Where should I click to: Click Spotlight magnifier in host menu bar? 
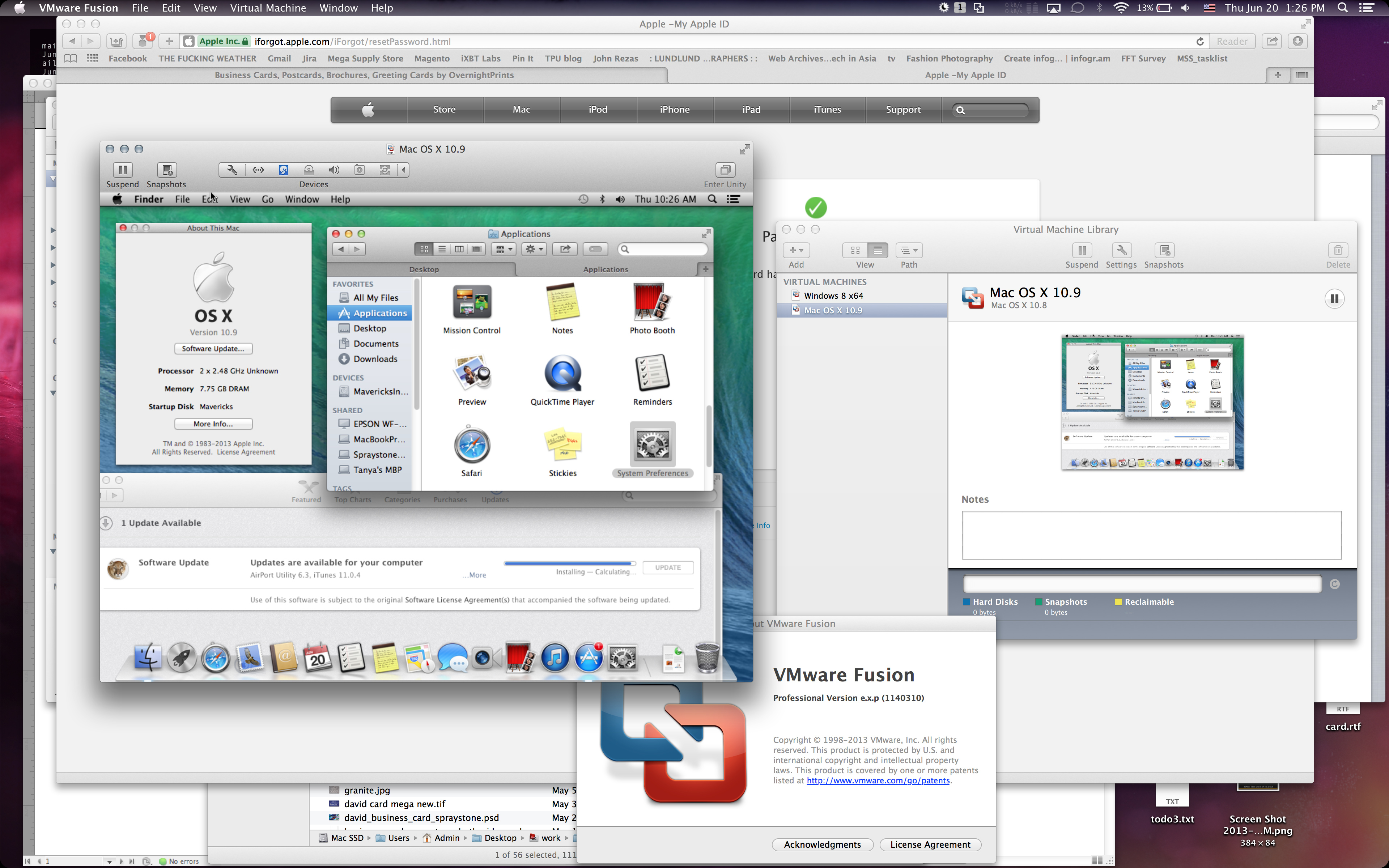click(x=1342, y=8)
